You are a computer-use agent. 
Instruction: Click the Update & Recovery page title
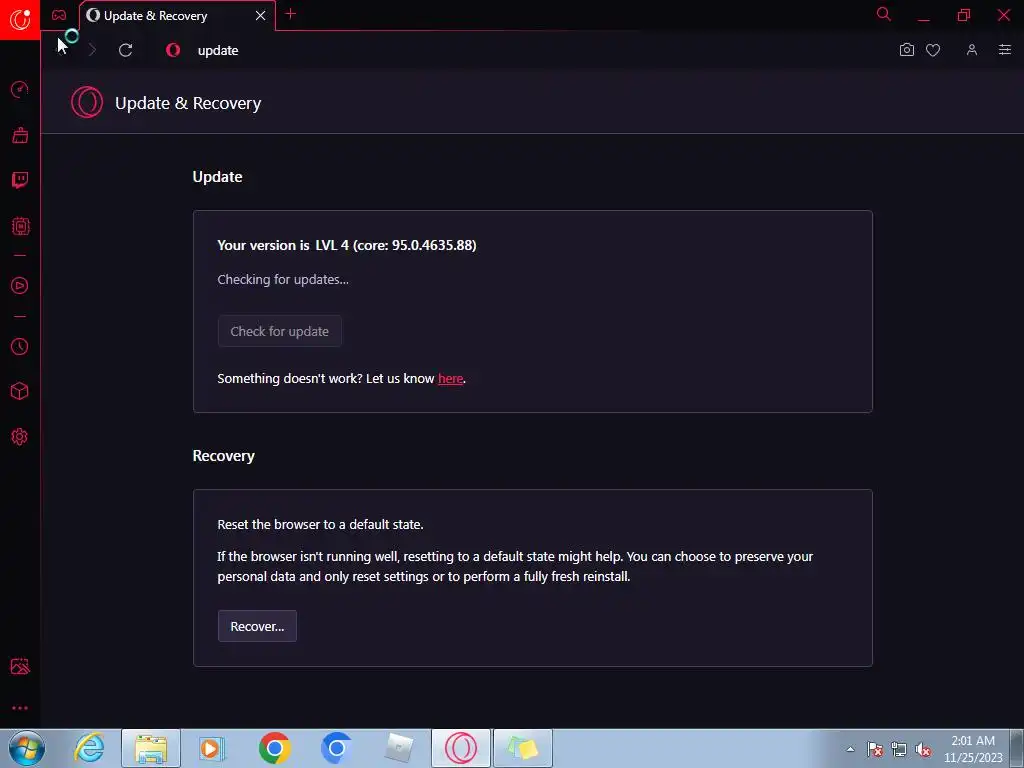[188, 103]
